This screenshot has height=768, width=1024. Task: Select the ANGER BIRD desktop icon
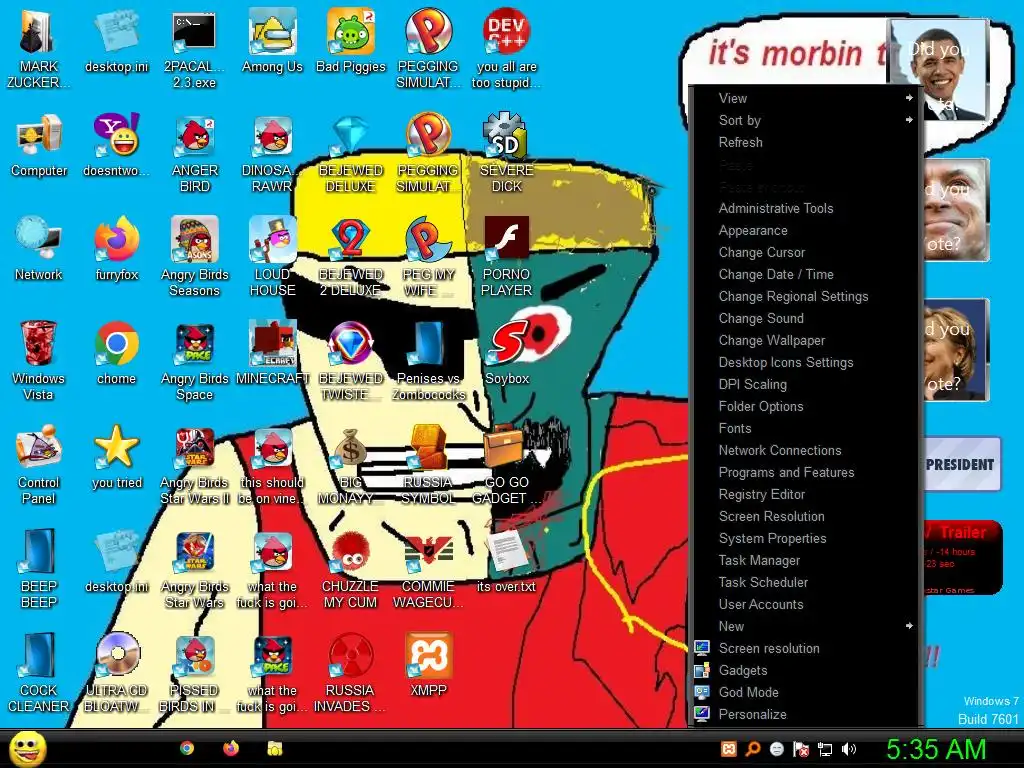pyautogui.click(x=195, y=153)
